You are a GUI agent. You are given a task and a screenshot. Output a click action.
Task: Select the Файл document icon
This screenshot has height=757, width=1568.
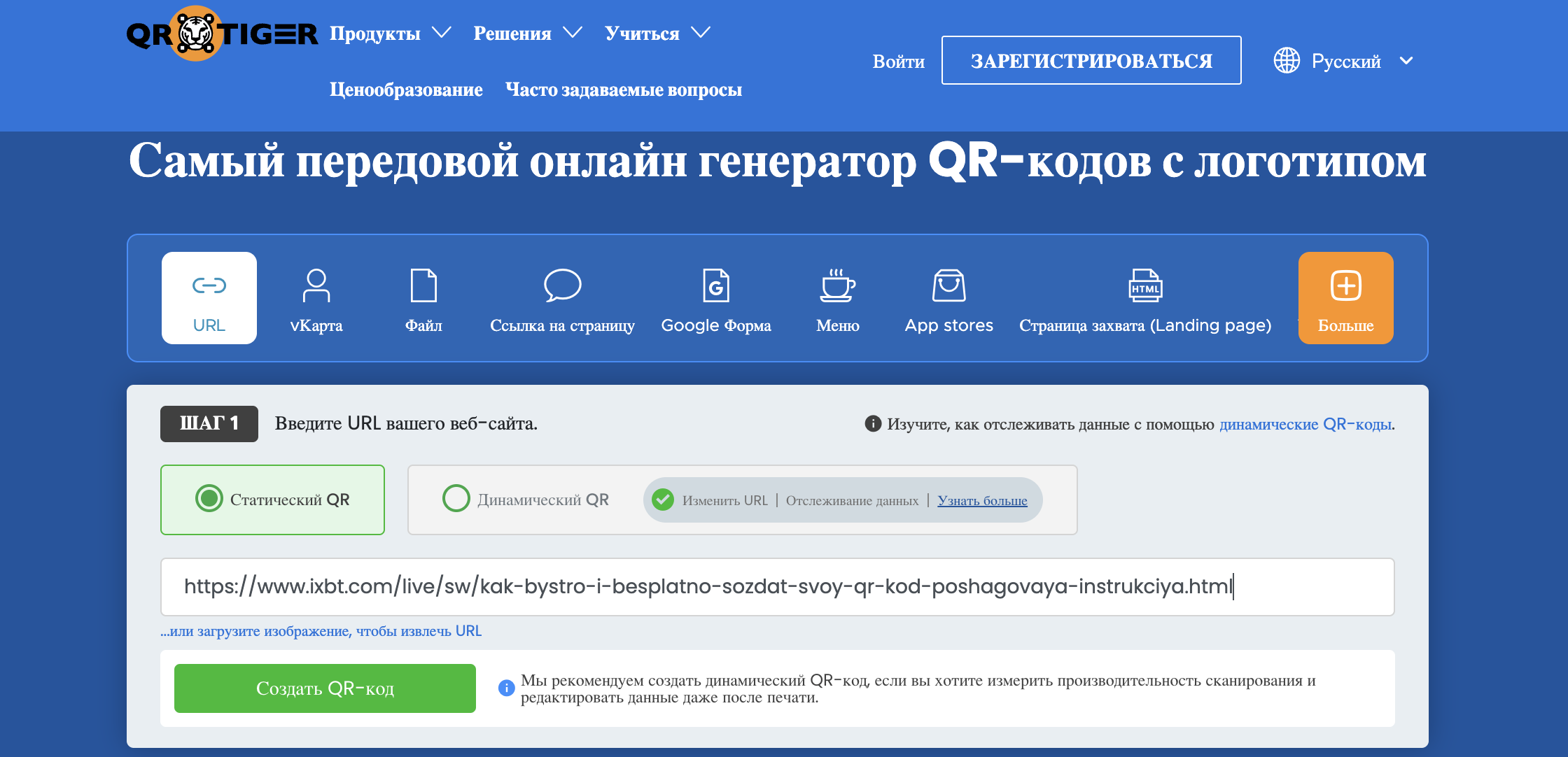423,287
